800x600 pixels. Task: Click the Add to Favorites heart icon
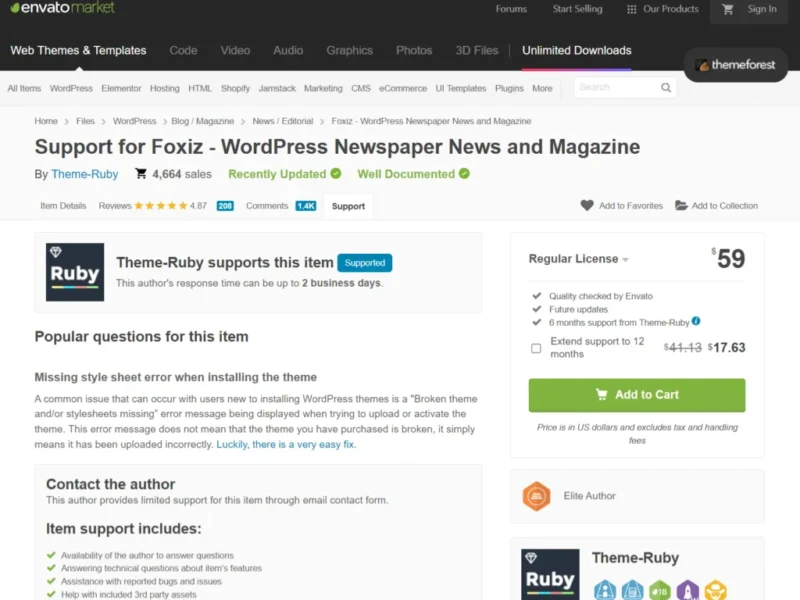coord(587,206)
